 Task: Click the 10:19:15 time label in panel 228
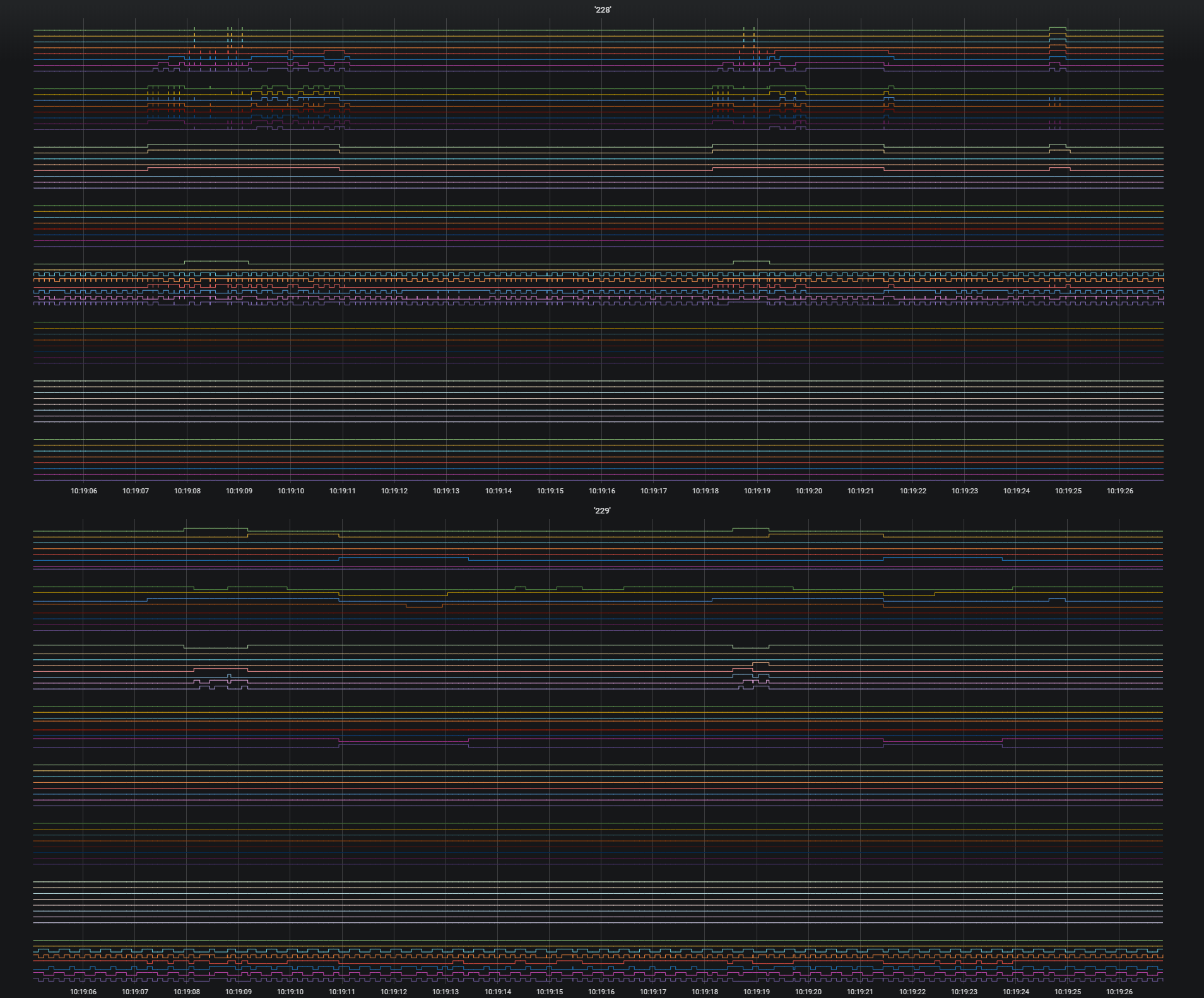point(550,491)
